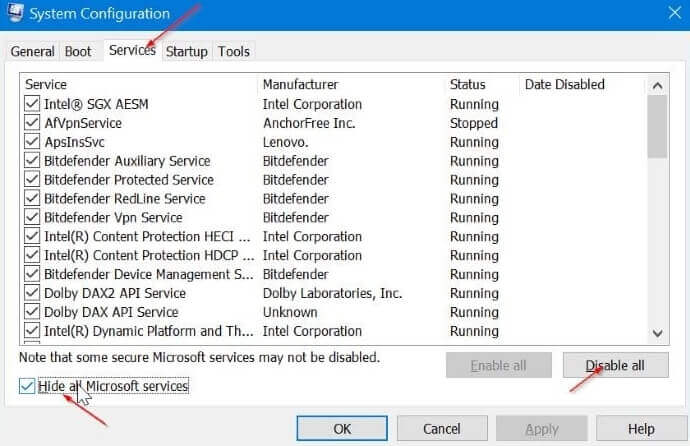The height and width of the screenshot is (446, 690).
Task: Sort by the Service column header
Action: (139, 84)
